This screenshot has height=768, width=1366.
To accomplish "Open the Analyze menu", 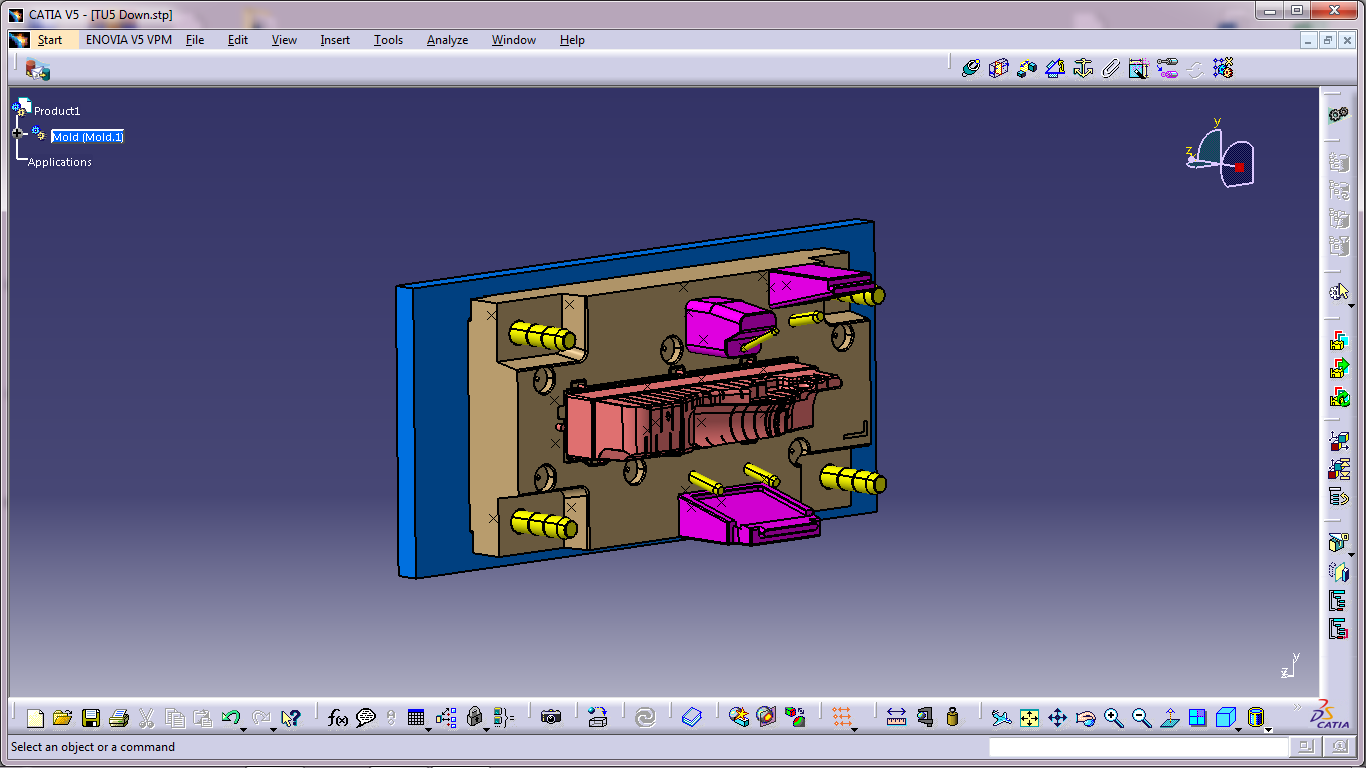I will pos(447,40).
